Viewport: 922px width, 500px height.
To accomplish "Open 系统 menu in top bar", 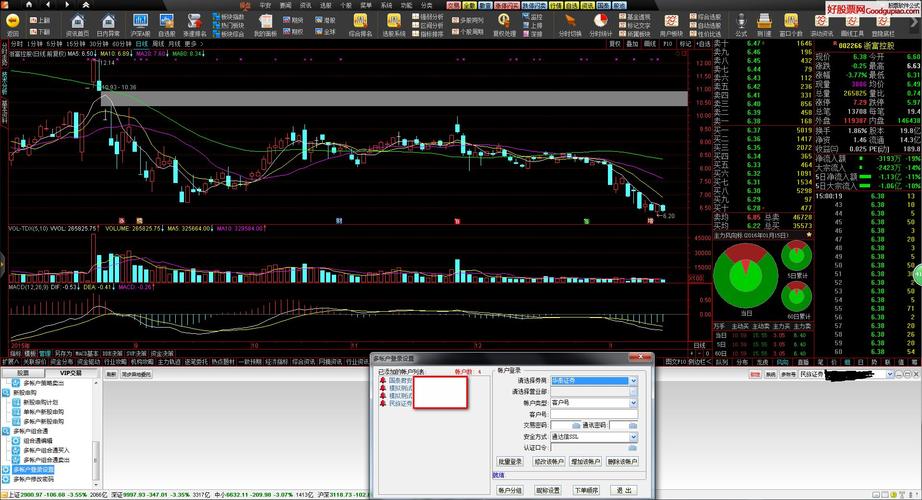I will (386, 5).
